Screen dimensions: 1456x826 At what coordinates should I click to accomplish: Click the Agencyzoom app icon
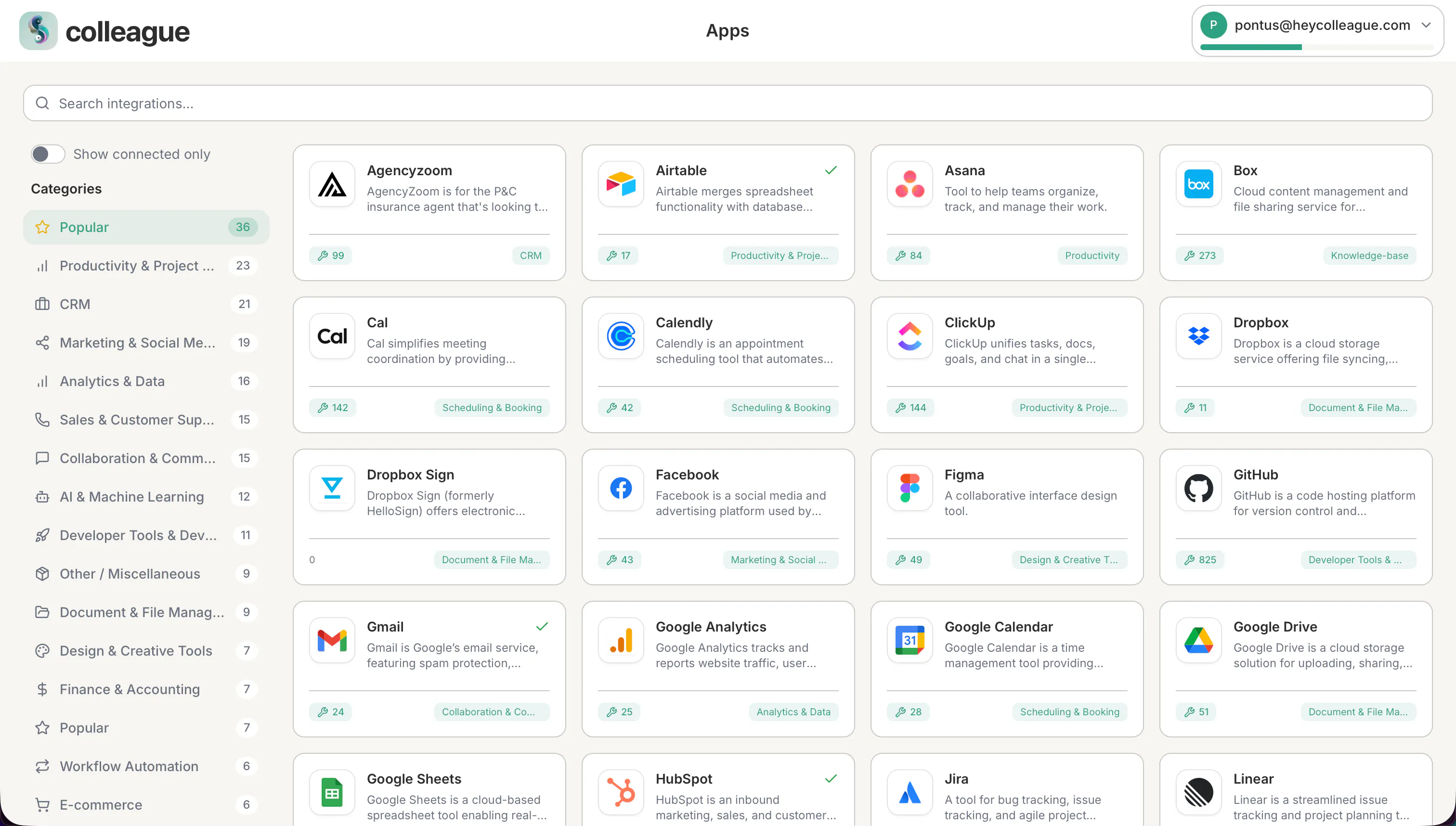coord(332,184)
